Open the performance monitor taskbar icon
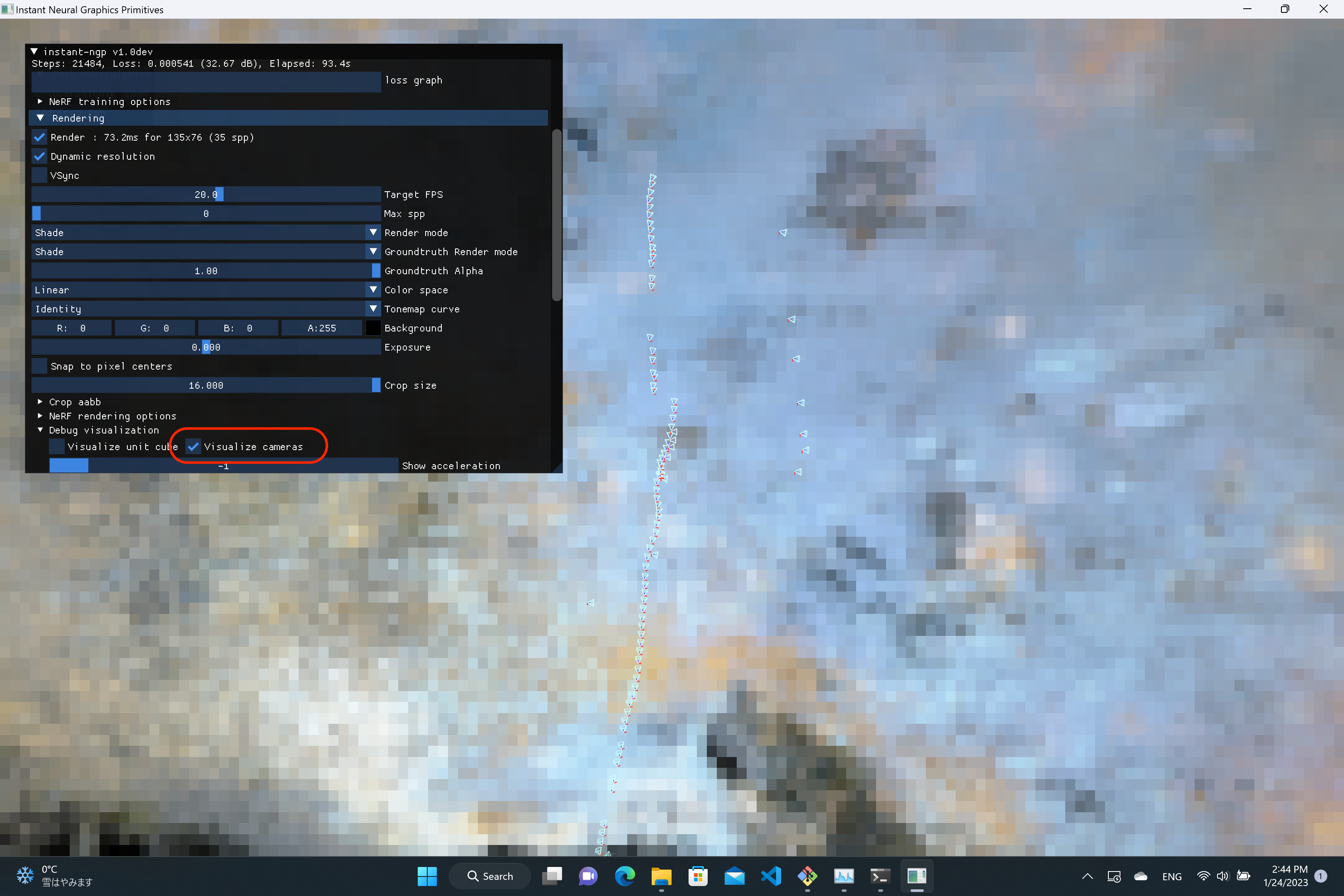Screen dimensions: 1344x896 click(844, 876)
